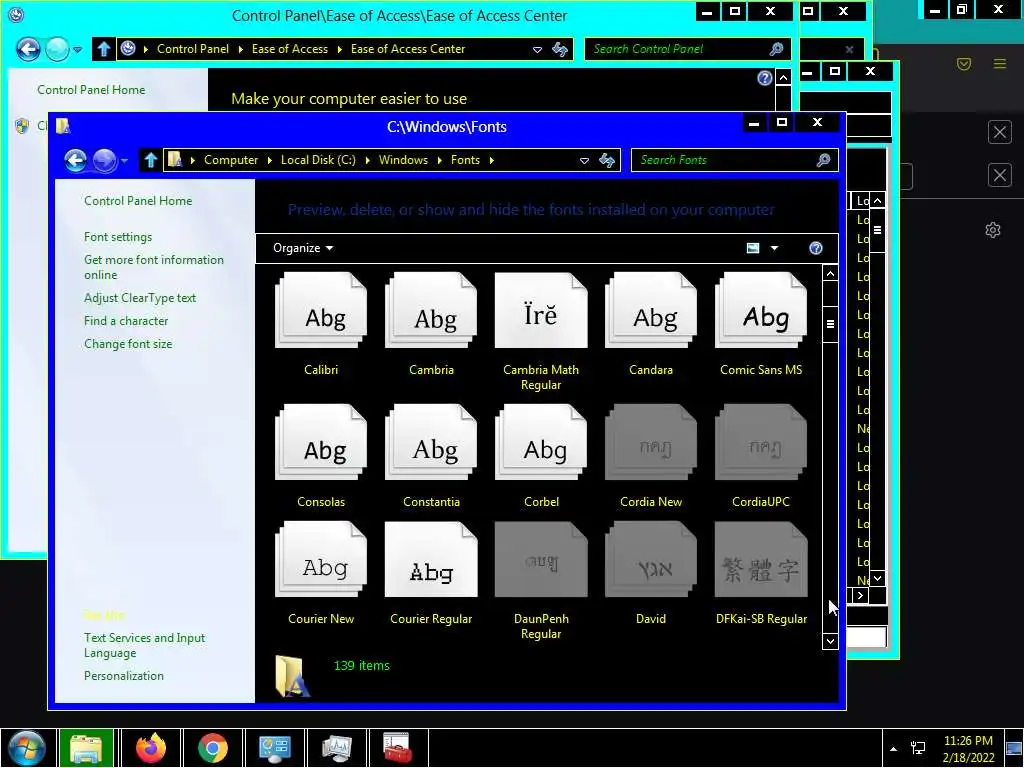
Task: Open Font settings link
Action: [x=118, y=237]
